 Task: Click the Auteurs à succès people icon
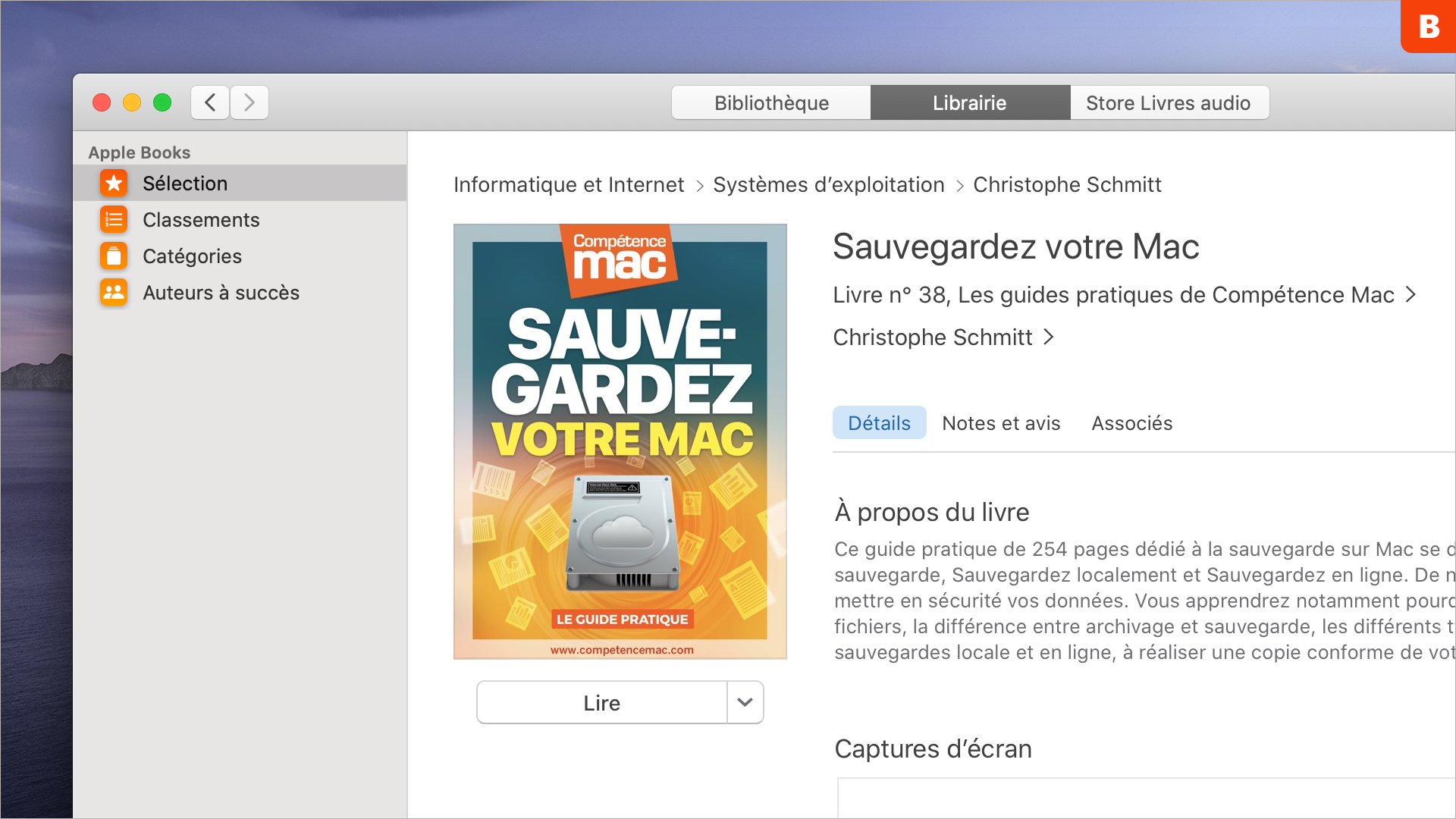(x=114, y=293)
